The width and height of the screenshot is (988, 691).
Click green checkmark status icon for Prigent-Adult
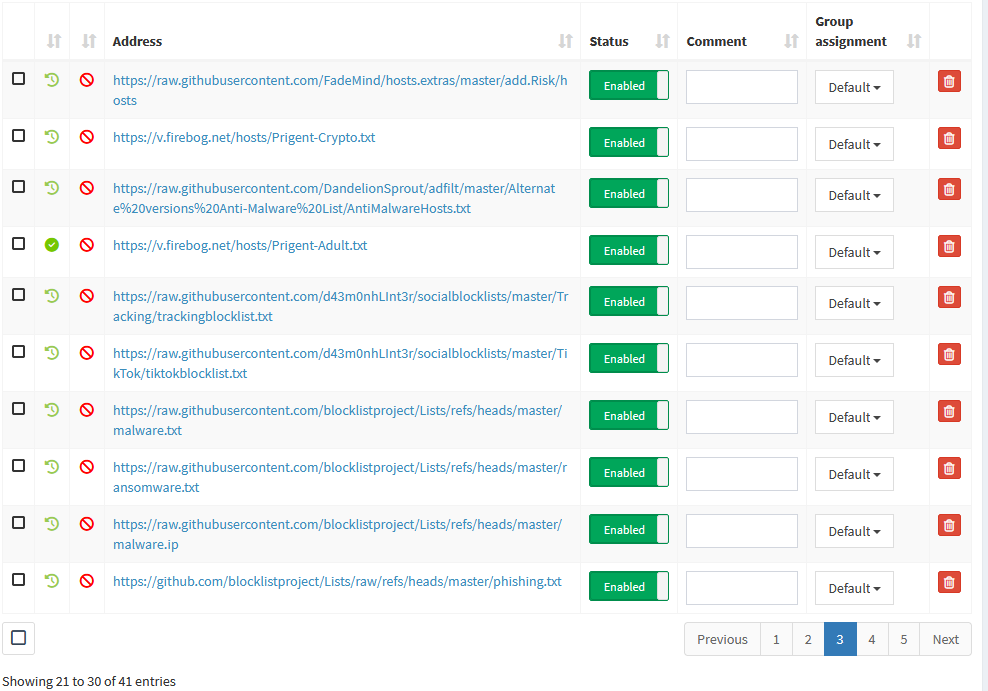point(52,244)
